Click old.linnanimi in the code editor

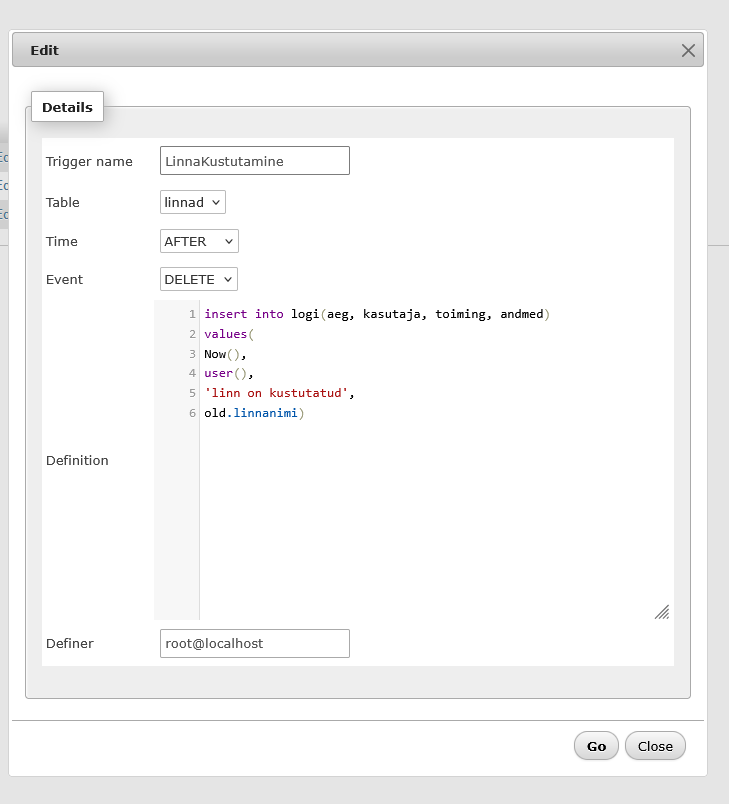point(253,413)
